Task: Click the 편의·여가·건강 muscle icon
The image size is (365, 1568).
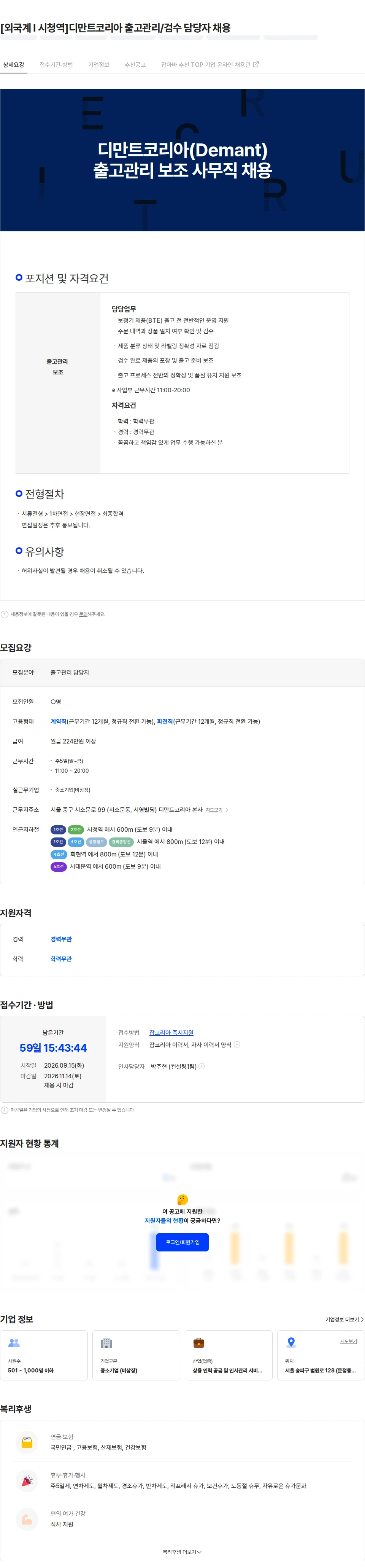Action: click(x=27, y=1519)
